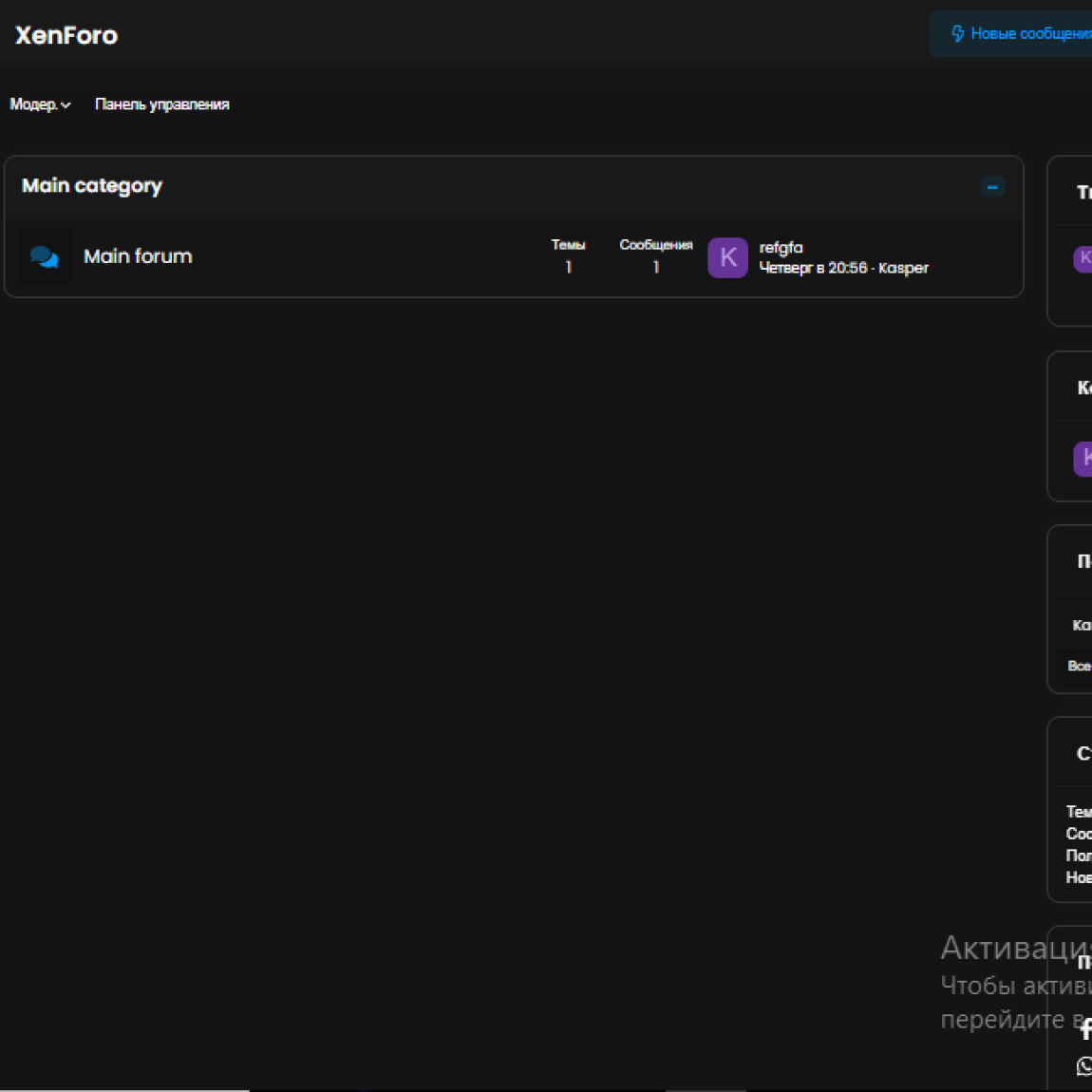Click the truncated Ka username in sidebar widget

click(x=1082, y=625)
